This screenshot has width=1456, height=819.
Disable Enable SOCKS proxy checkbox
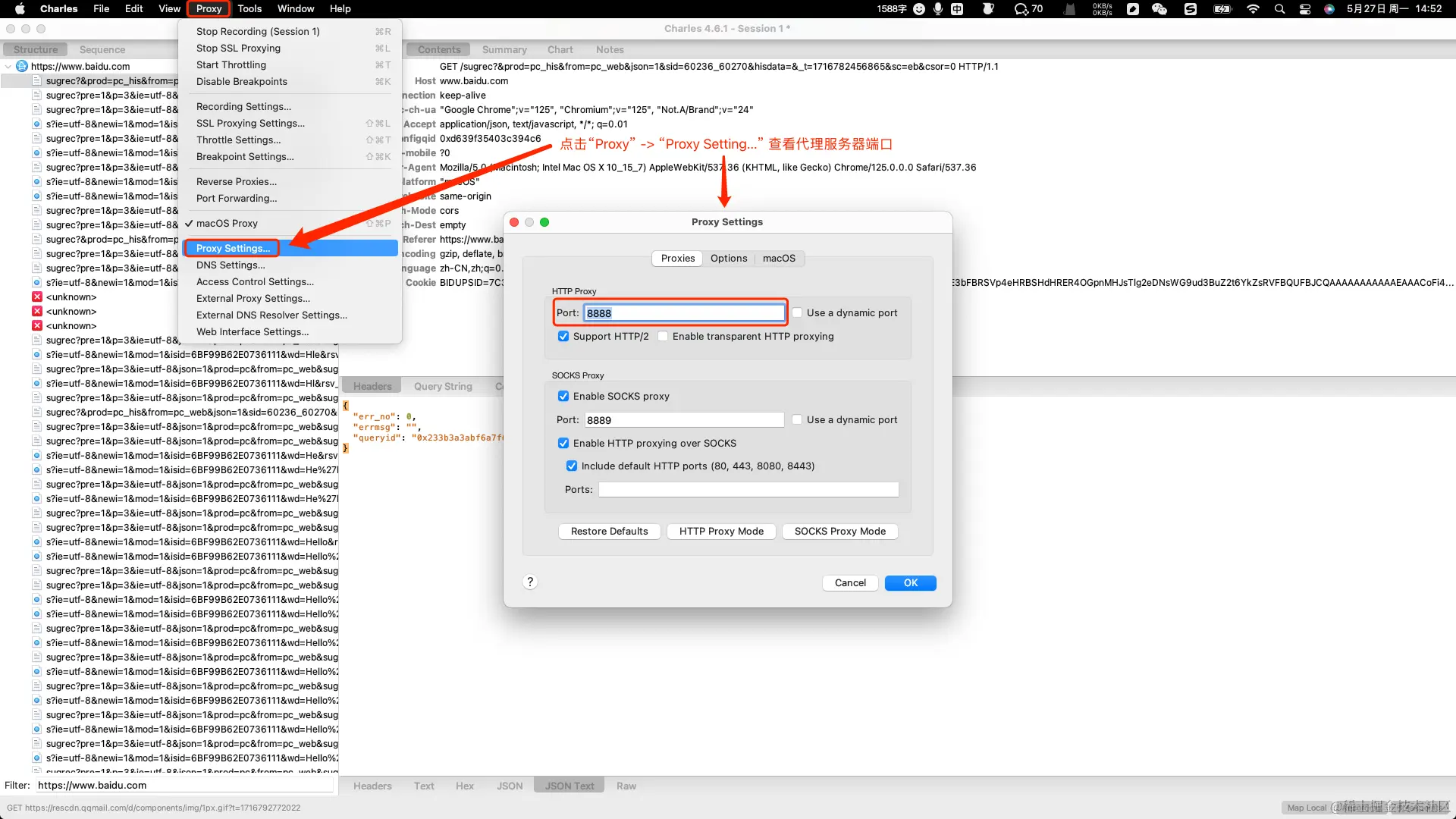click(563, 397)
